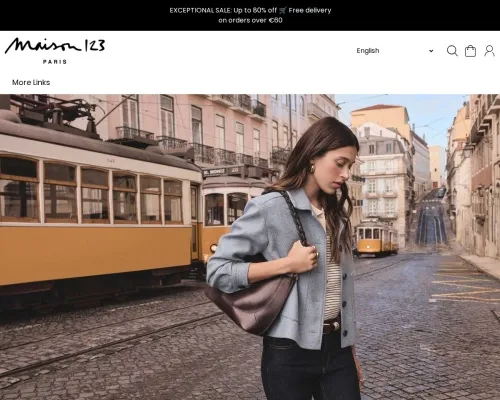Click the Maison 123 Paris logo
500x400 pixels.
point(55,51)
